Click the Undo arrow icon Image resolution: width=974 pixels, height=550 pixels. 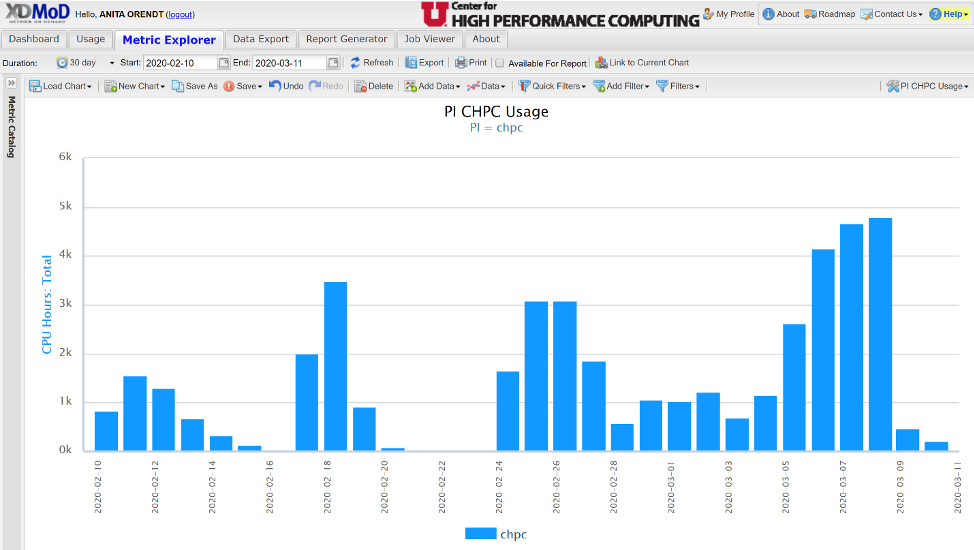point(275,86)
